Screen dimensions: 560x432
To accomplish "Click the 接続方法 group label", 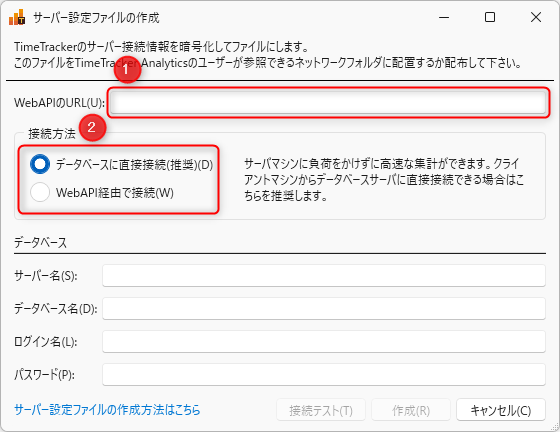I will click(x=52, y=134).
